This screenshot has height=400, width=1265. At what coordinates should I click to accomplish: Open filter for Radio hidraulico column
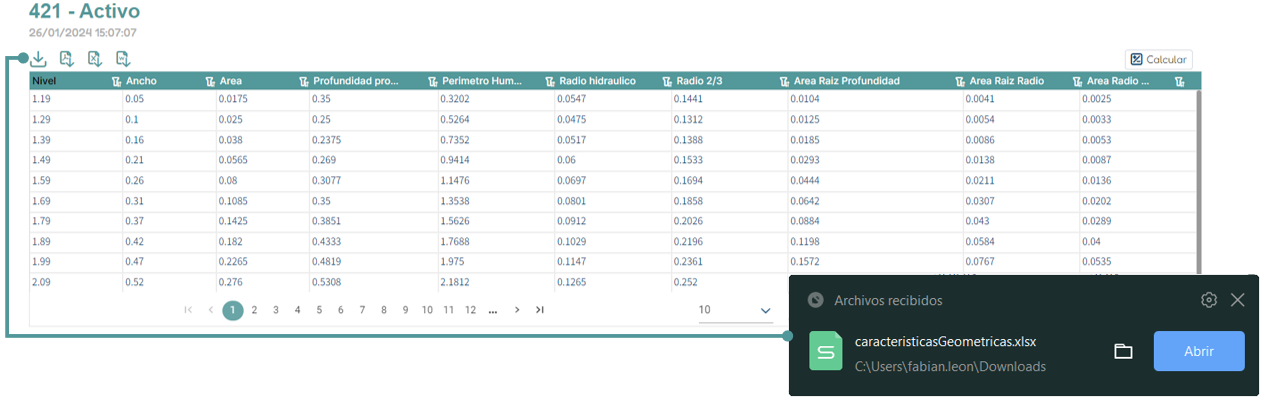pos(667,81)
